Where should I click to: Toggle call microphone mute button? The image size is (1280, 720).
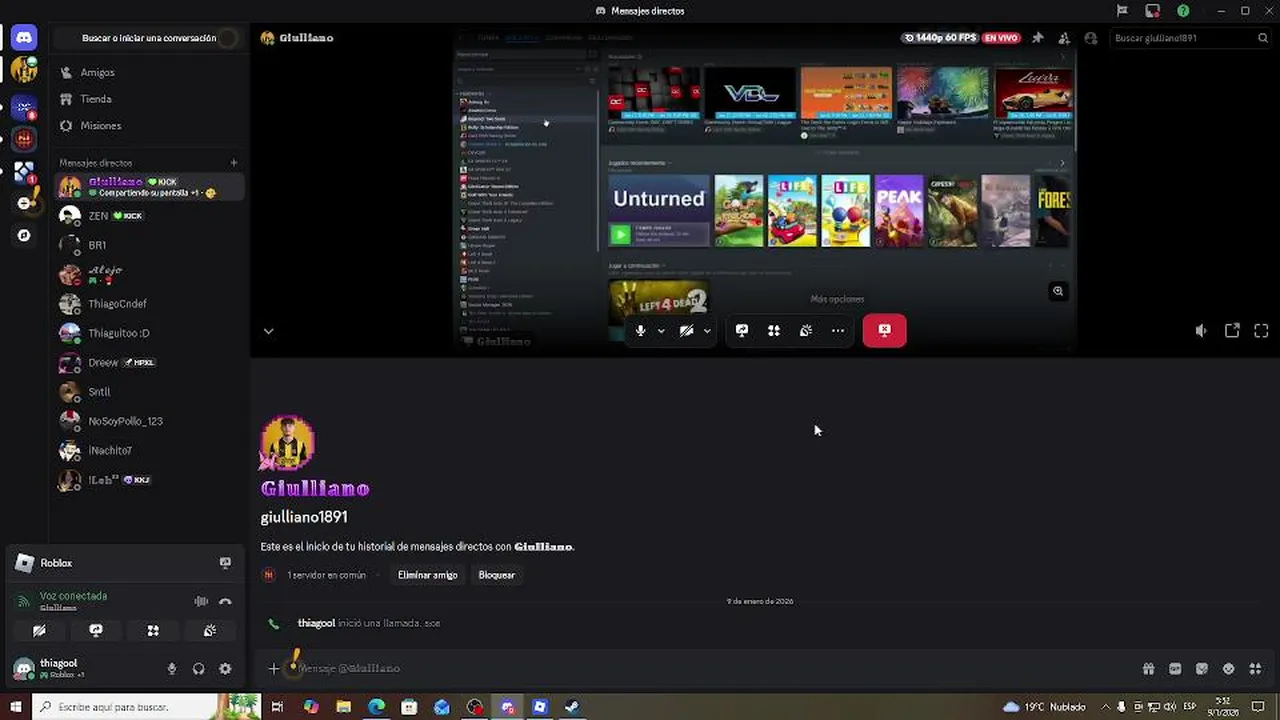(x=641, y=331)
